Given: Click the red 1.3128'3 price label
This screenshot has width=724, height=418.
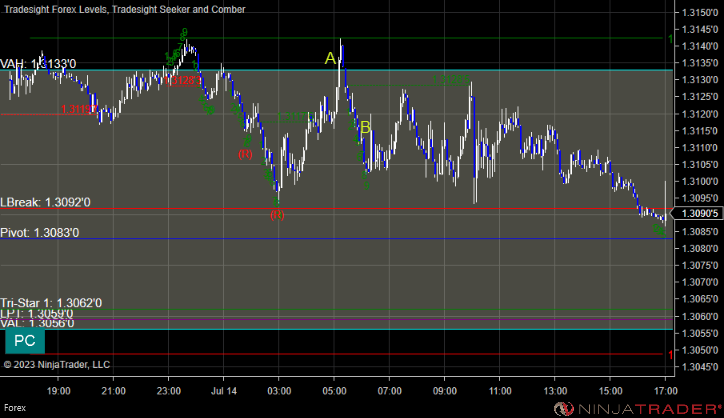Looking at the screenshot, I should point(183,81).
